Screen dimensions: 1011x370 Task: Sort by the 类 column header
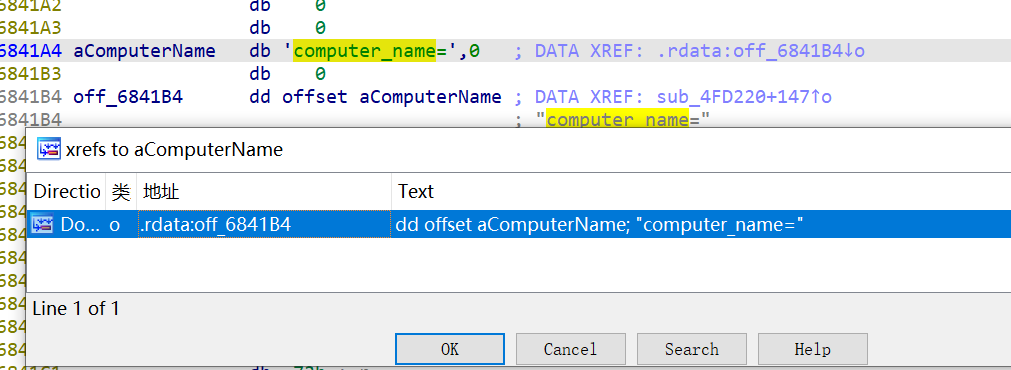[x=121, y=191]
